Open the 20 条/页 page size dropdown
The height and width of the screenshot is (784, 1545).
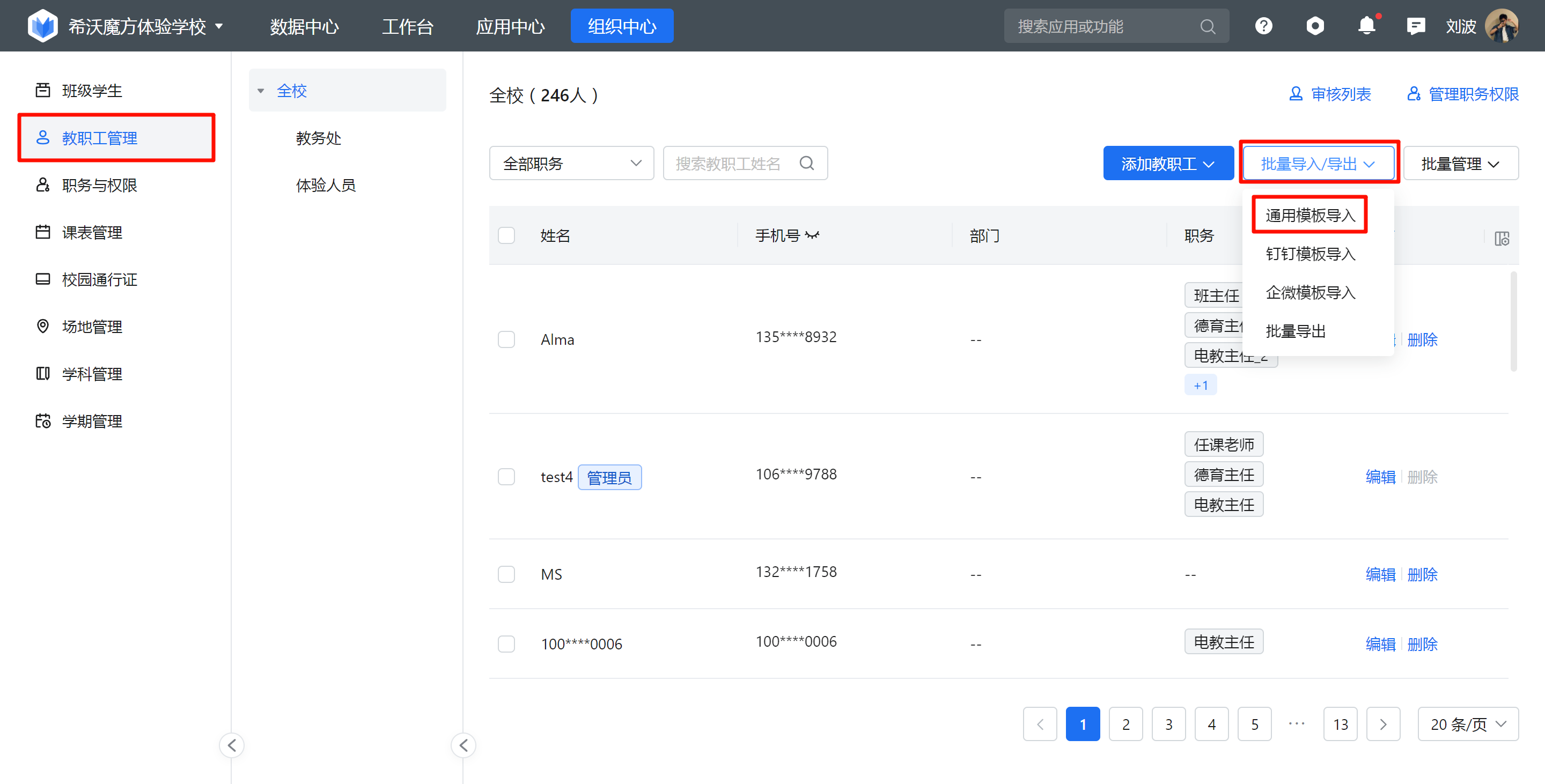(1467, 724)
